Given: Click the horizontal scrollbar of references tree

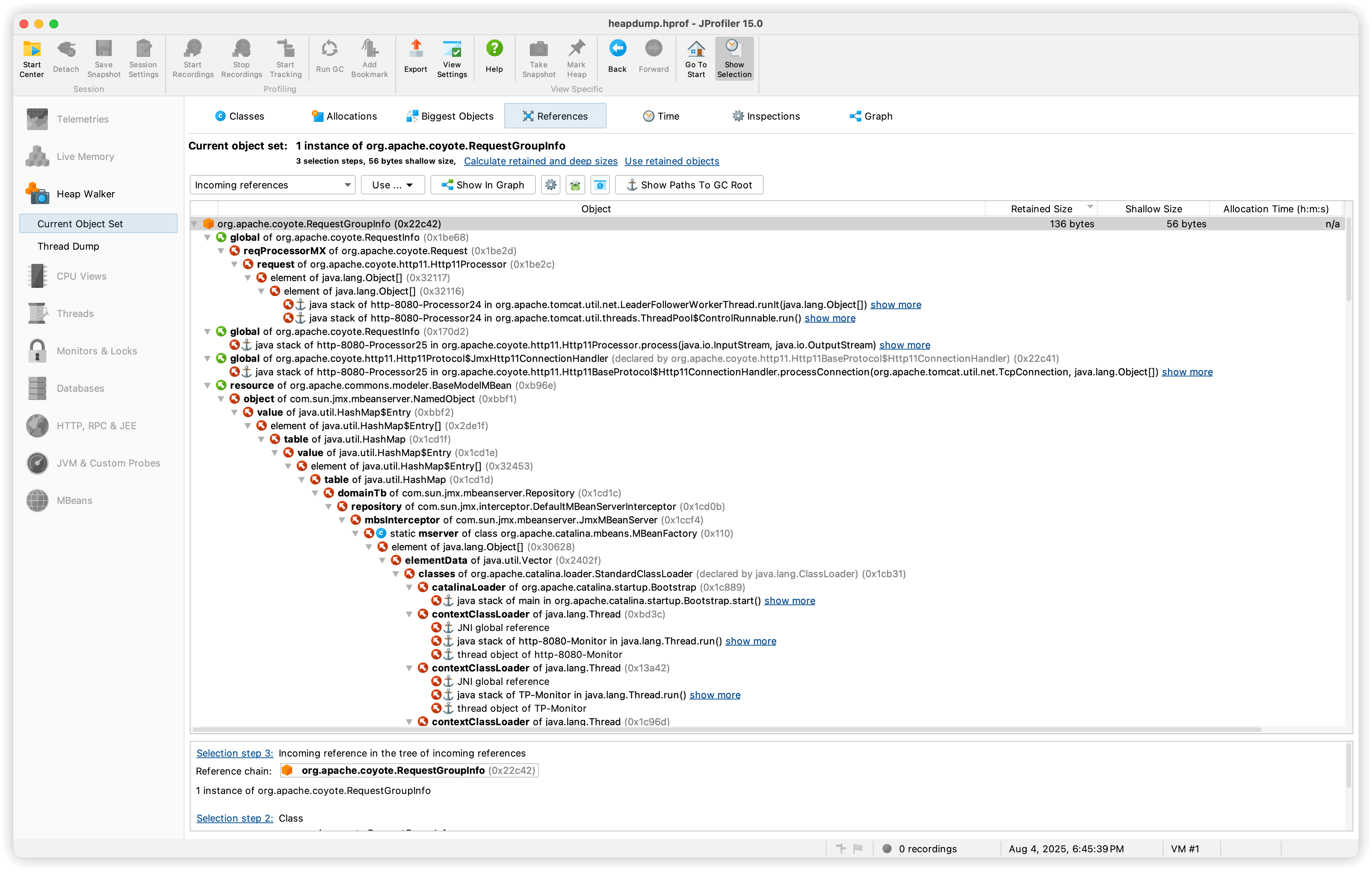Looking at the screenshot, I should (726, 730).
